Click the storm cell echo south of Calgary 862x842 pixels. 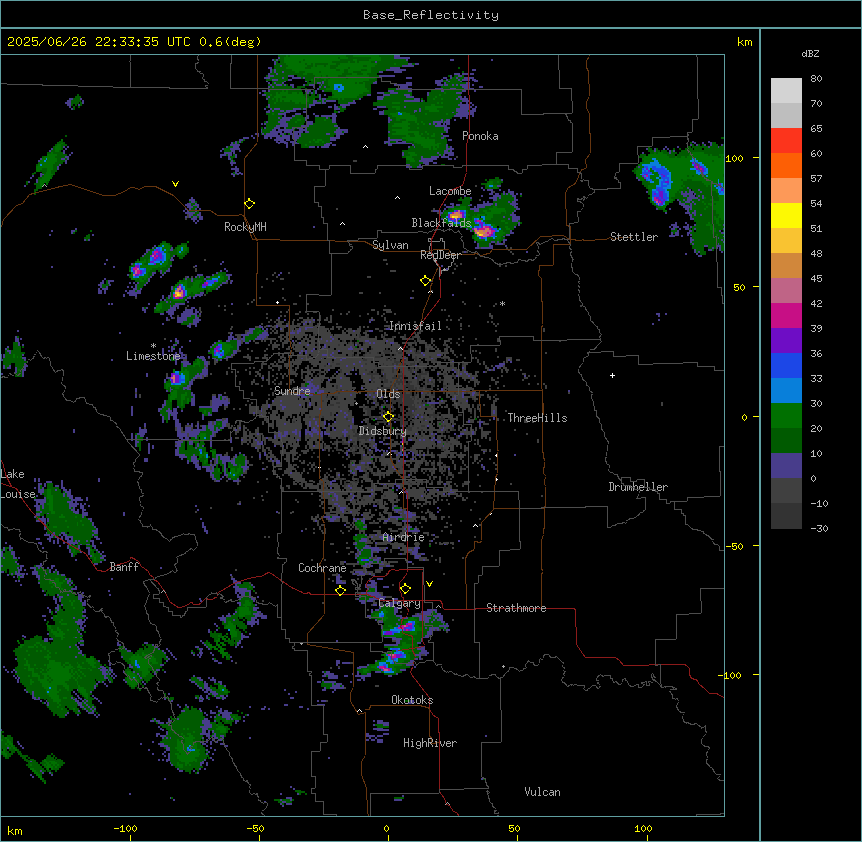coord(394,657)
